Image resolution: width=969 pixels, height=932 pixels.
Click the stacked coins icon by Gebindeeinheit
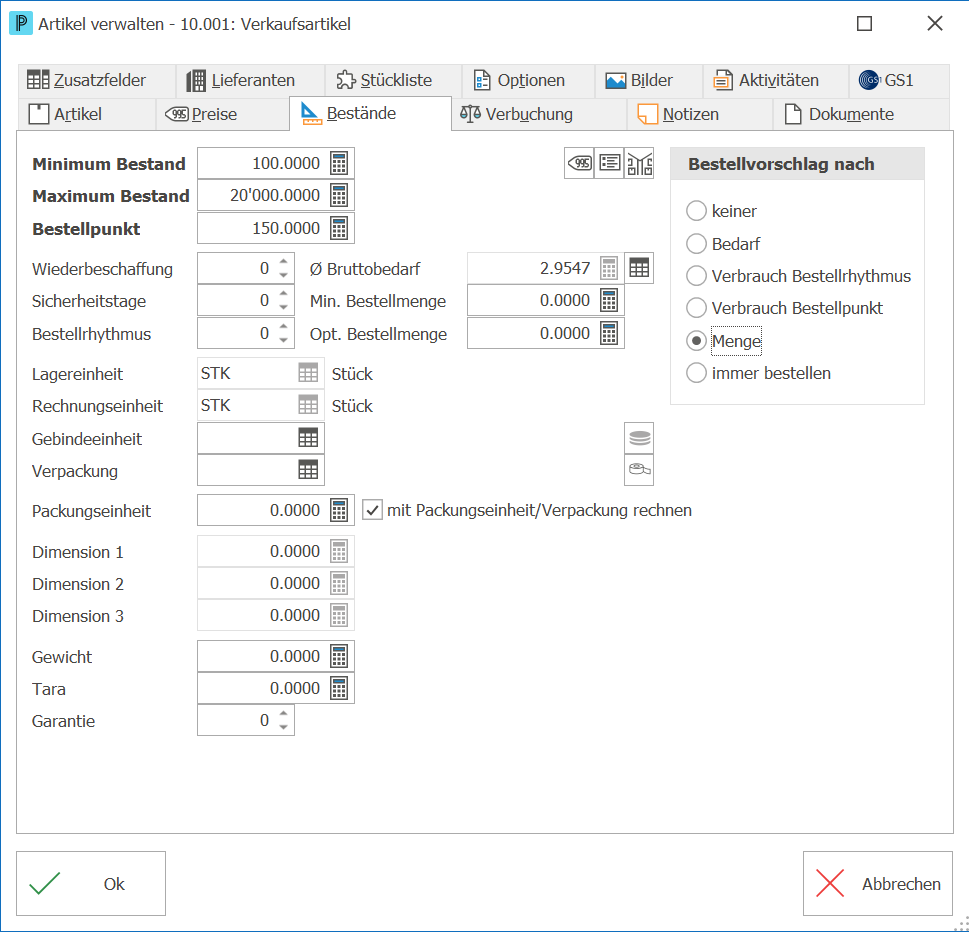pos(639,438)
